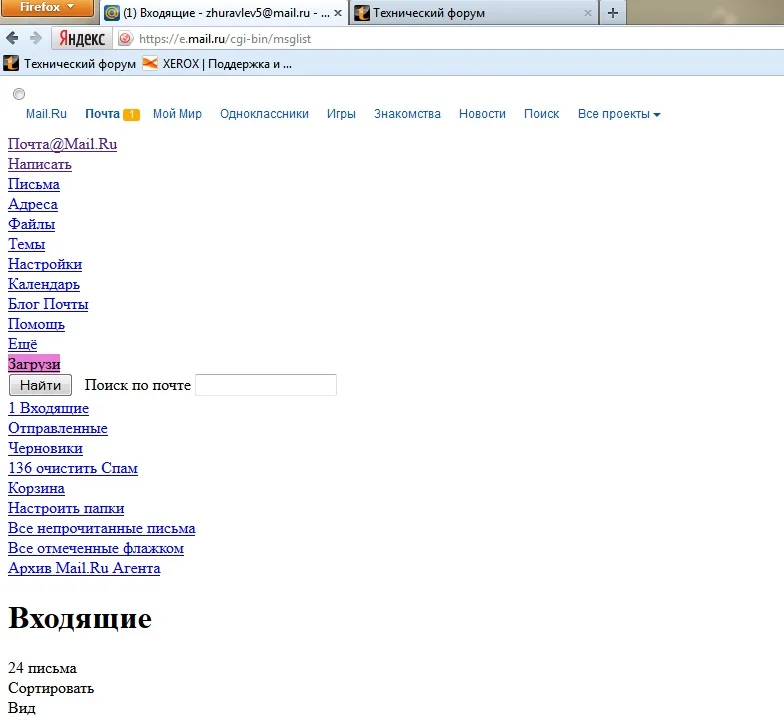Open the Темы link
784x717 pixels.
tap(26, 244)
